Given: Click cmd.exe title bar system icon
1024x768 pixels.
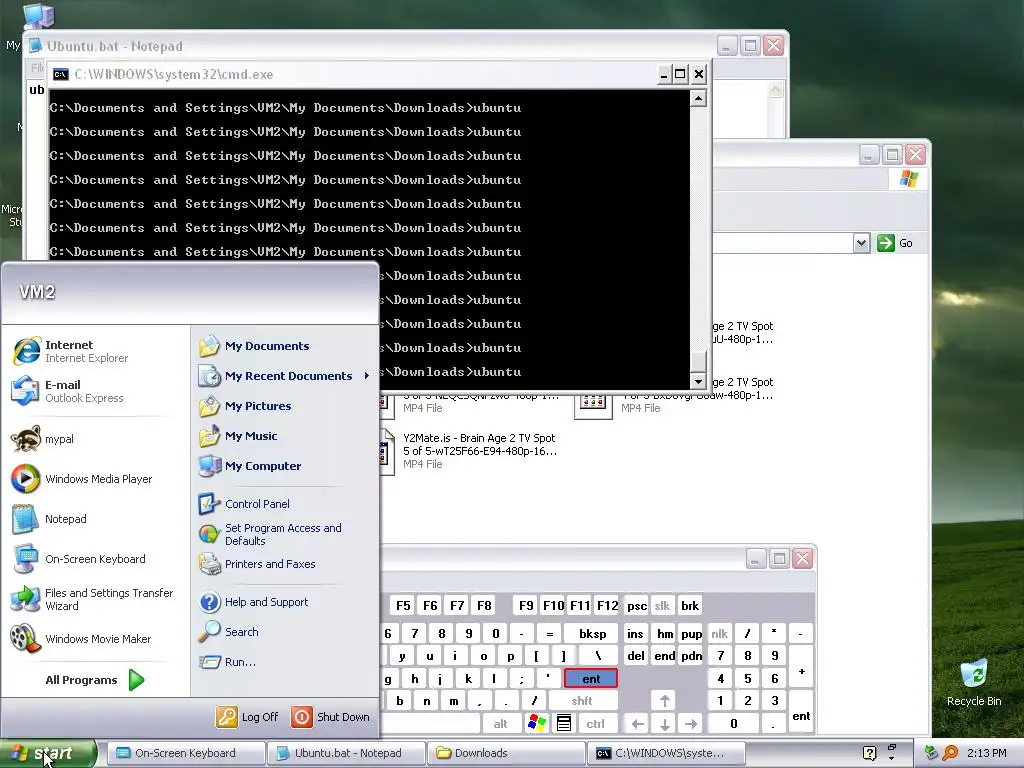Looking at the screenshot, I should 60,74.
